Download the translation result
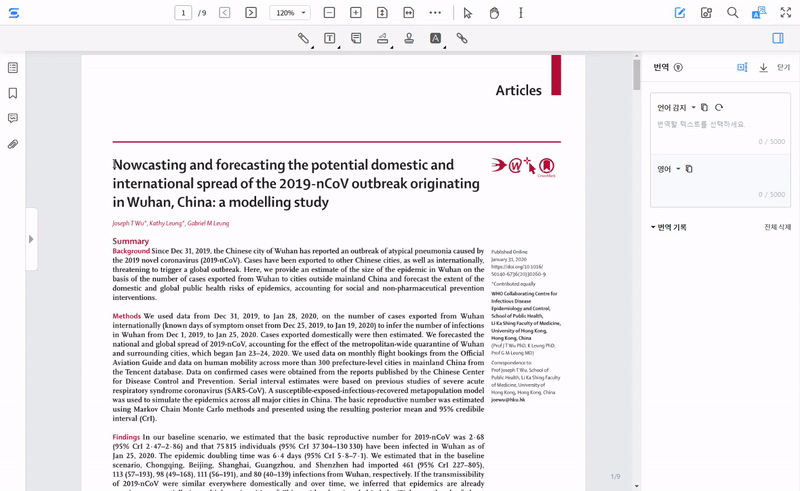The image size is (800, 491). [763, 67]
